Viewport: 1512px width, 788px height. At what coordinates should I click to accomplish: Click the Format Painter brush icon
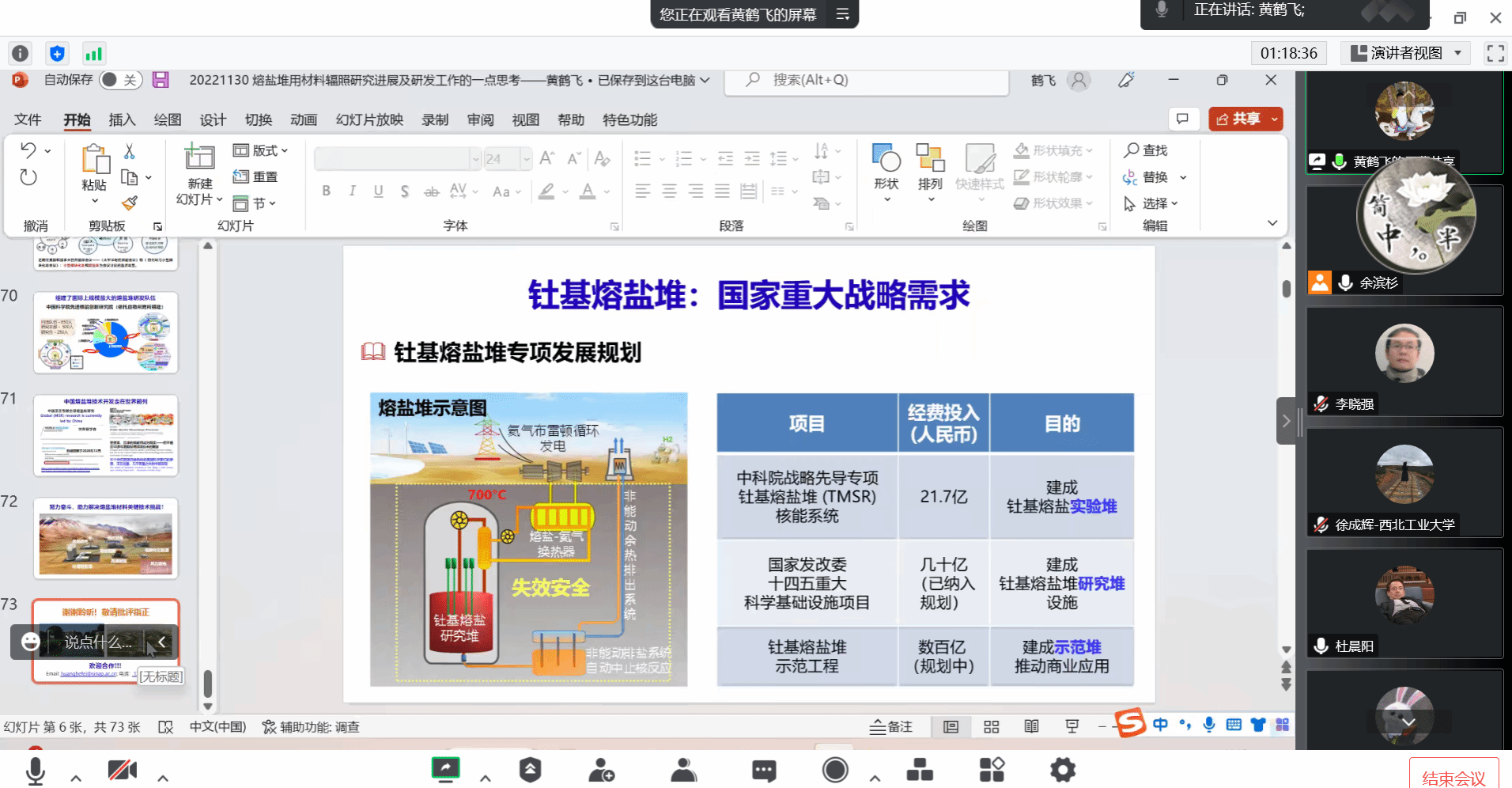tap(130, 203)
